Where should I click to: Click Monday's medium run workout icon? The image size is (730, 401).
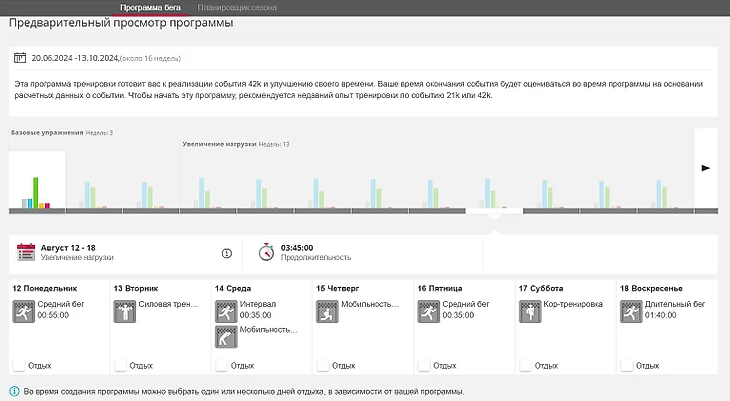click(23, 312)
